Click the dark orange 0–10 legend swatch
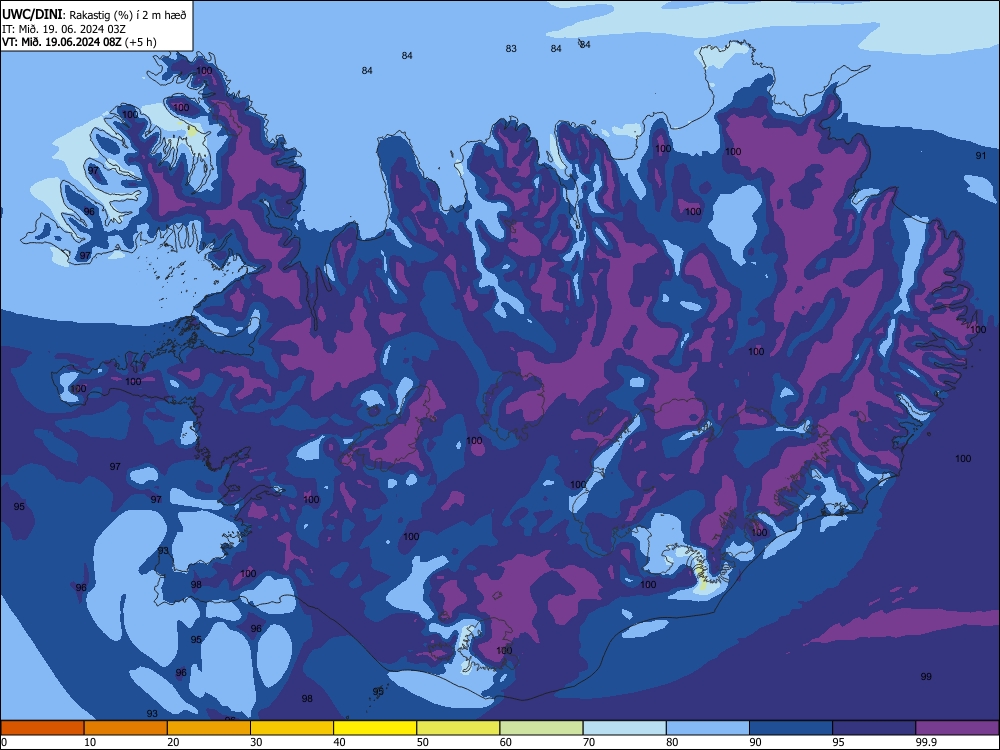This screenshot has width=1000, height=750. tap(42, 728)
